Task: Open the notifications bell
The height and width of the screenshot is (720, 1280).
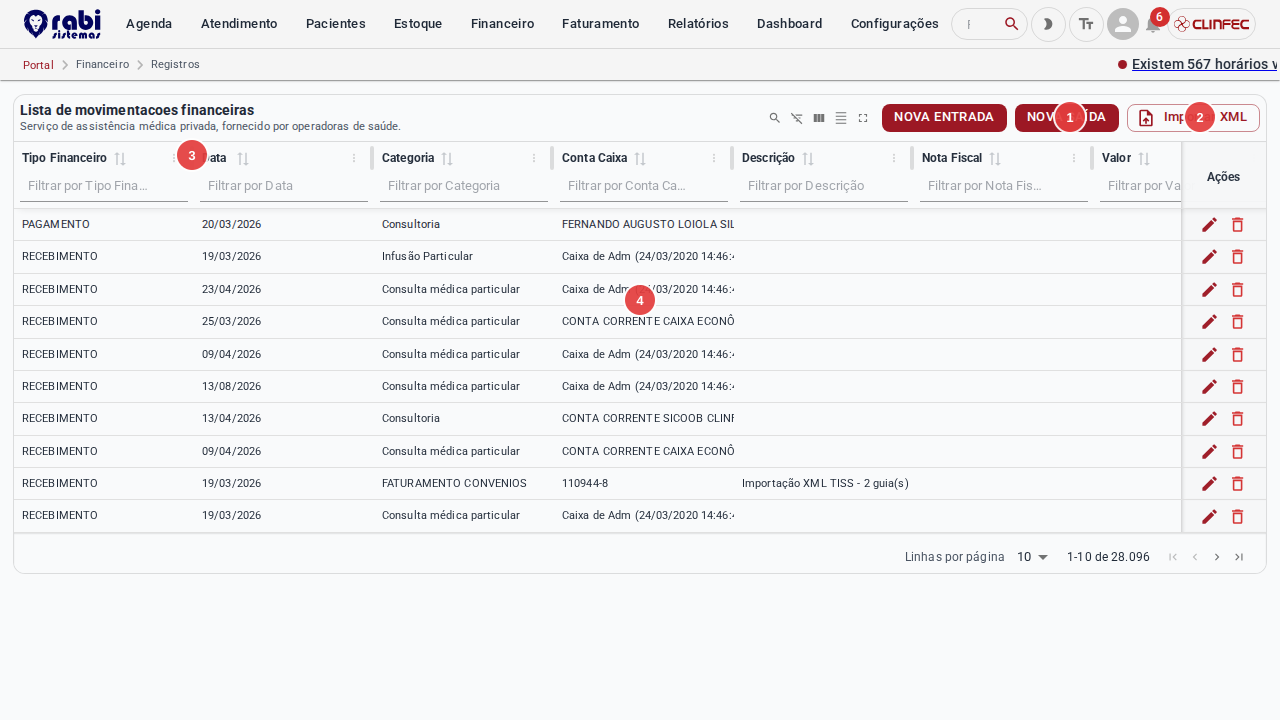Action: pyautogui.click(x=1153, y=25)
